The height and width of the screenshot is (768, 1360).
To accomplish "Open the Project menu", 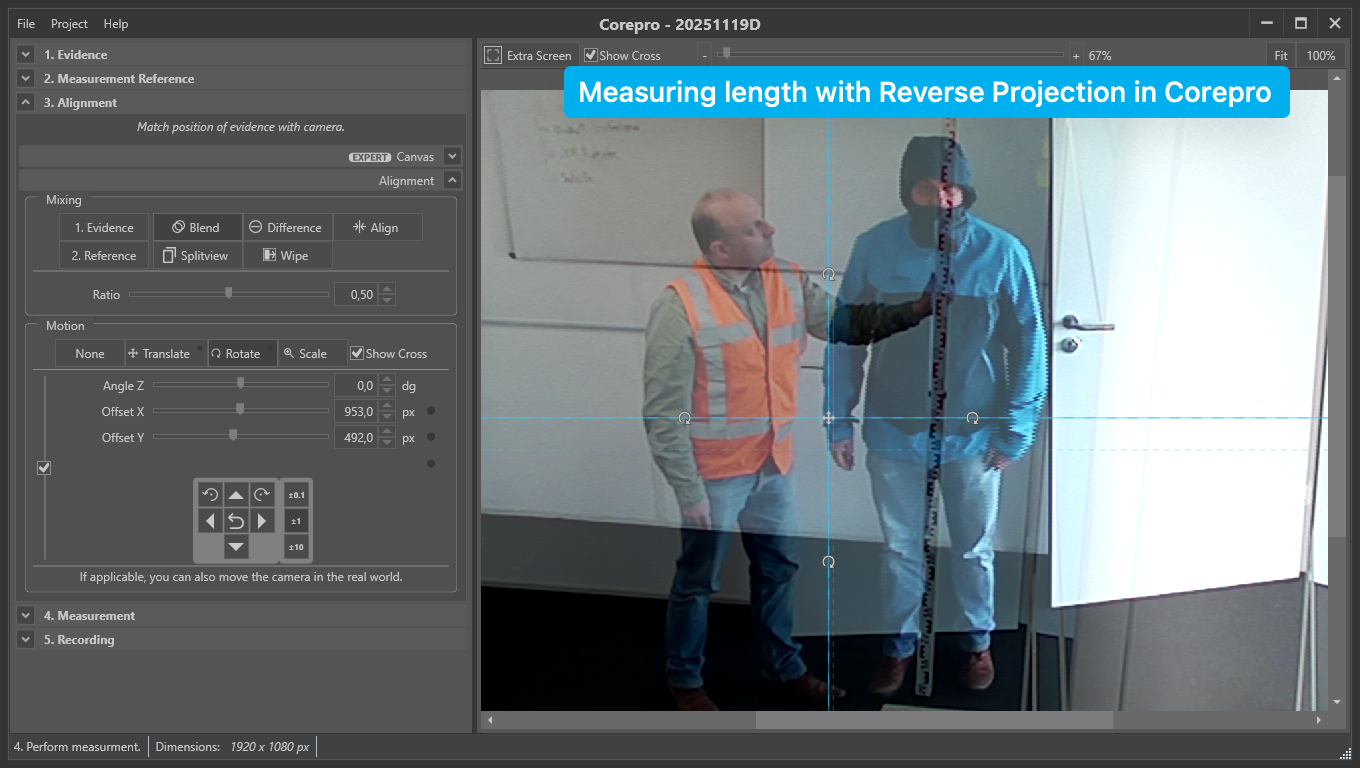I will (x=68, y=23).
